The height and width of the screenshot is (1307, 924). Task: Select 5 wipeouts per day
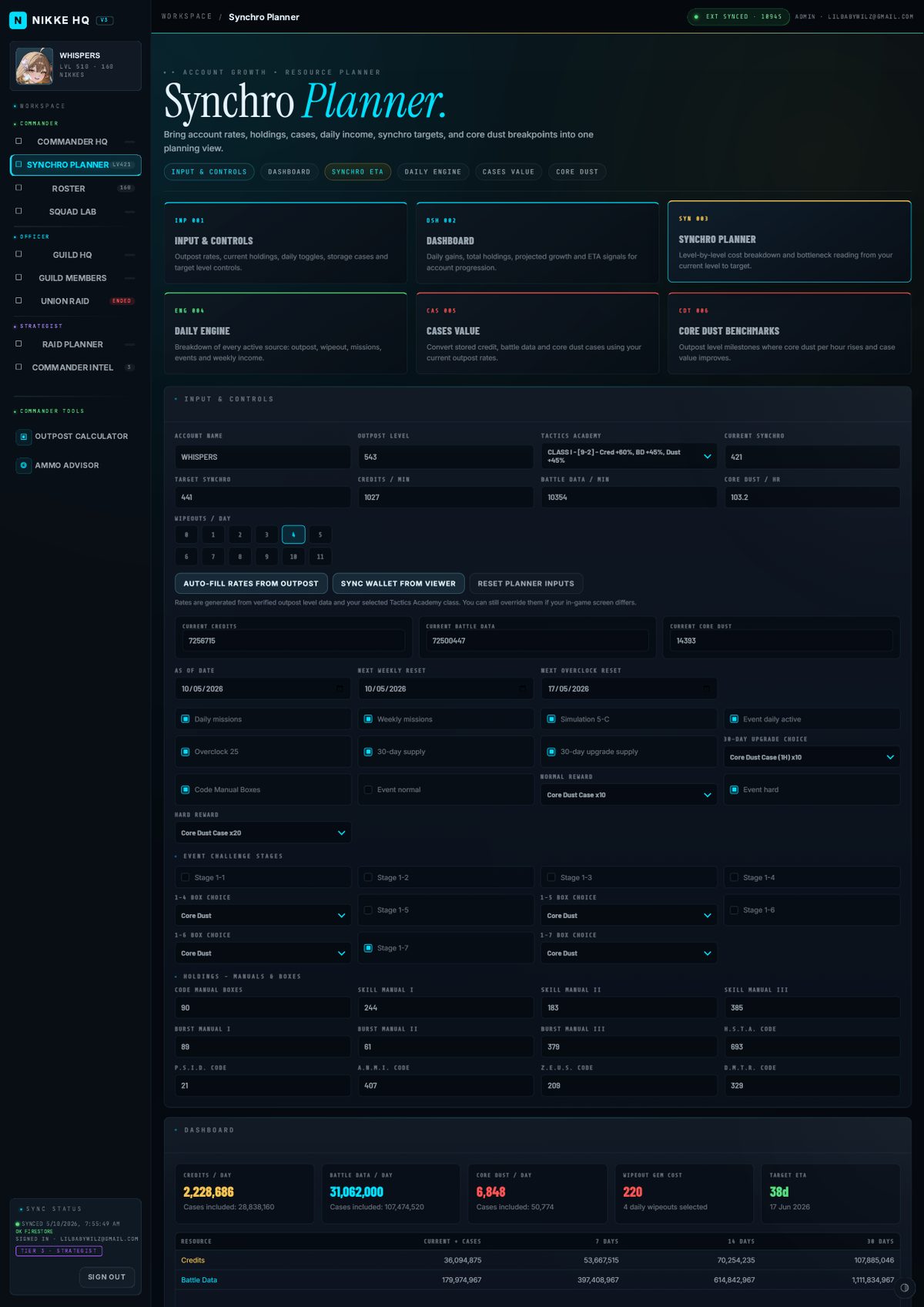[320, 535]
